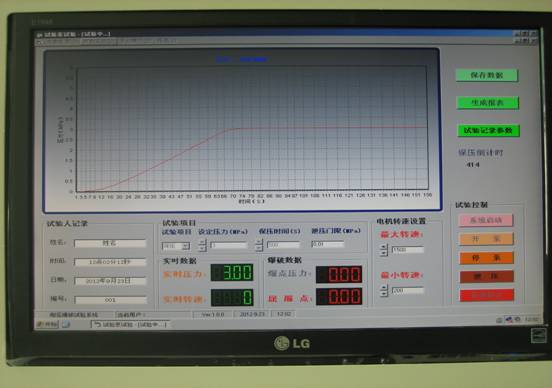Click the pink 系统启动 button
The image size is (552, 388).
coord(486,220)
